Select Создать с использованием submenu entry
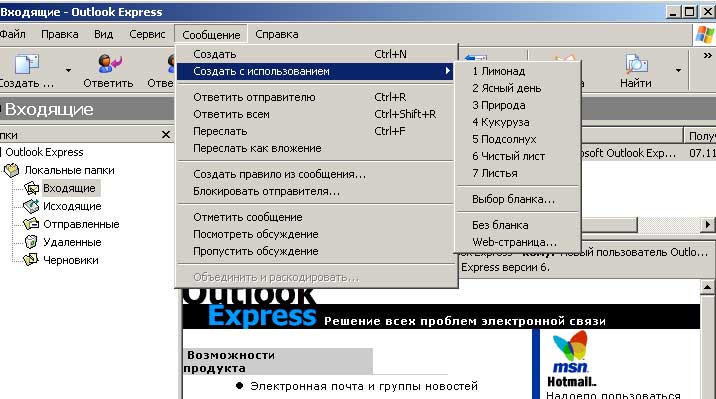Screen dimensions: 716x399 [x=315, y=71]
